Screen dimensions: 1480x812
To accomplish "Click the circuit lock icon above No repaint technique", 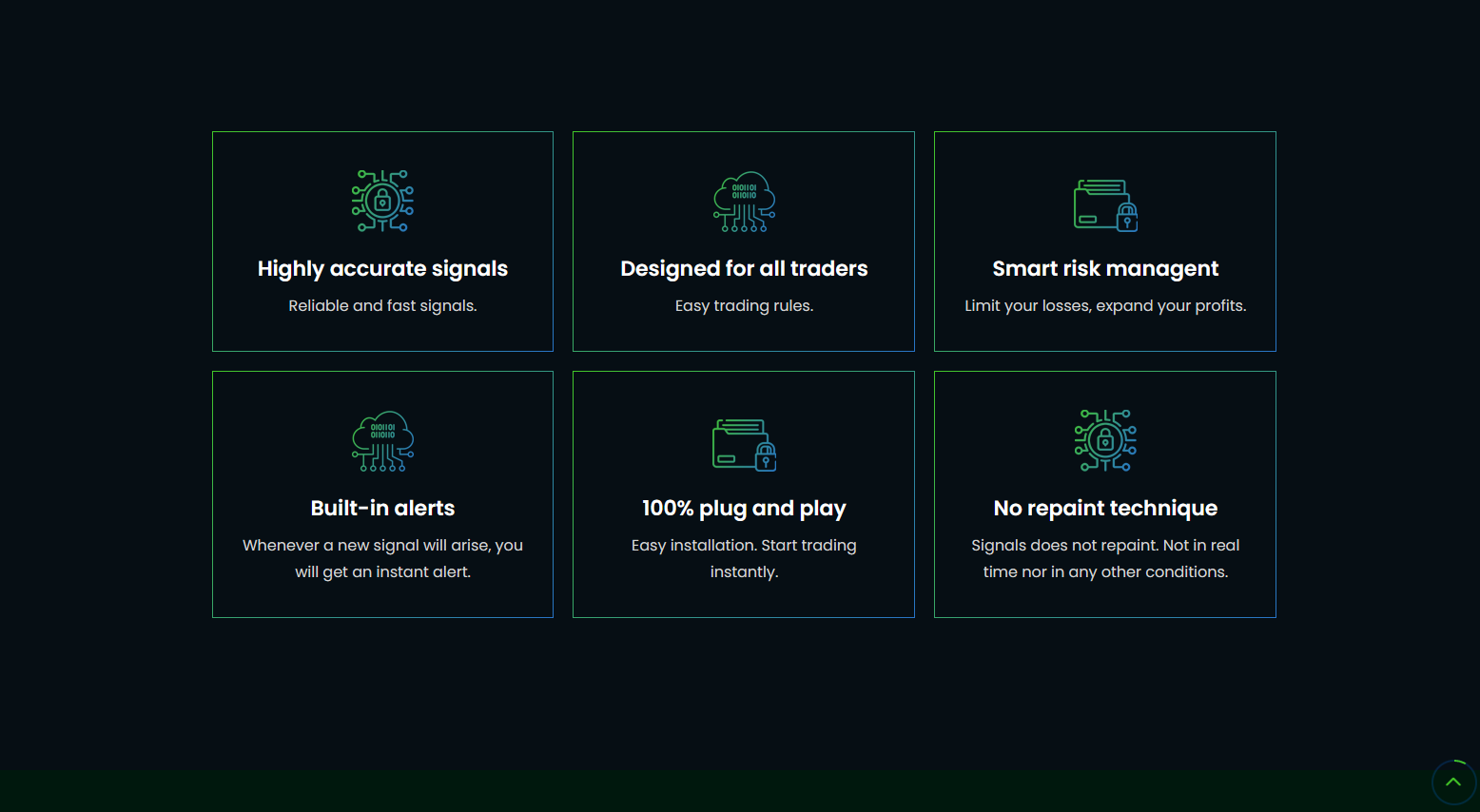I will tap(1105, 441).
